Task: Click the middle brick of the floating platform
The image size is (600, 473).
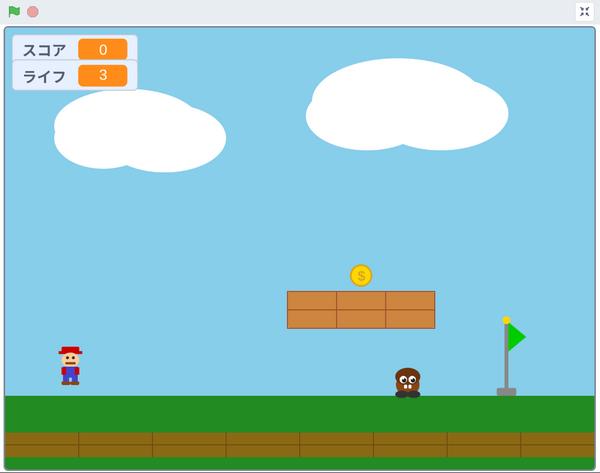Action: (x=361, y=310)
